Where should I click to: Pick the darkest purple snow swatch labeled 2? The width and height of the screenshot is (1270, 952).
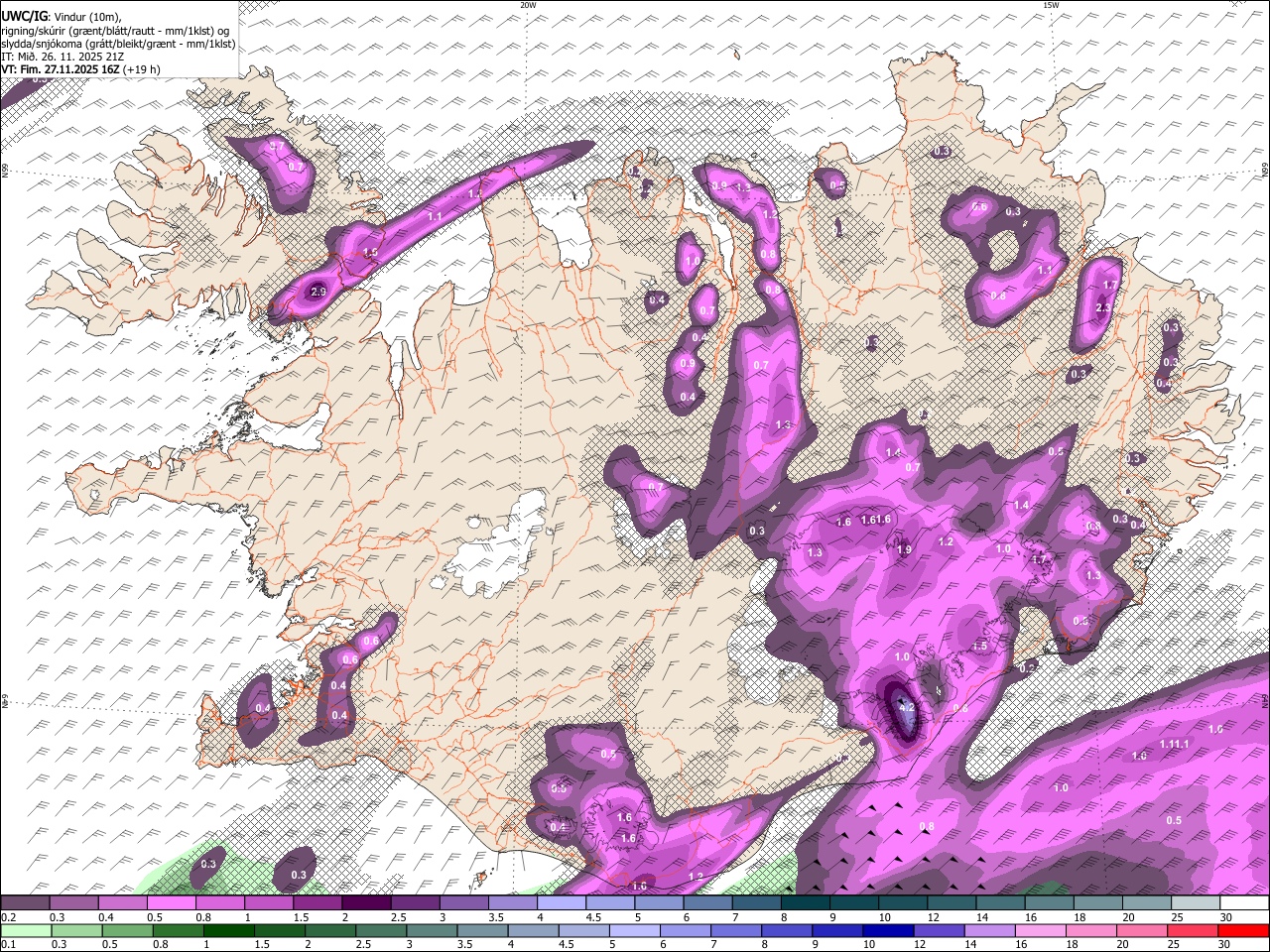367,903
